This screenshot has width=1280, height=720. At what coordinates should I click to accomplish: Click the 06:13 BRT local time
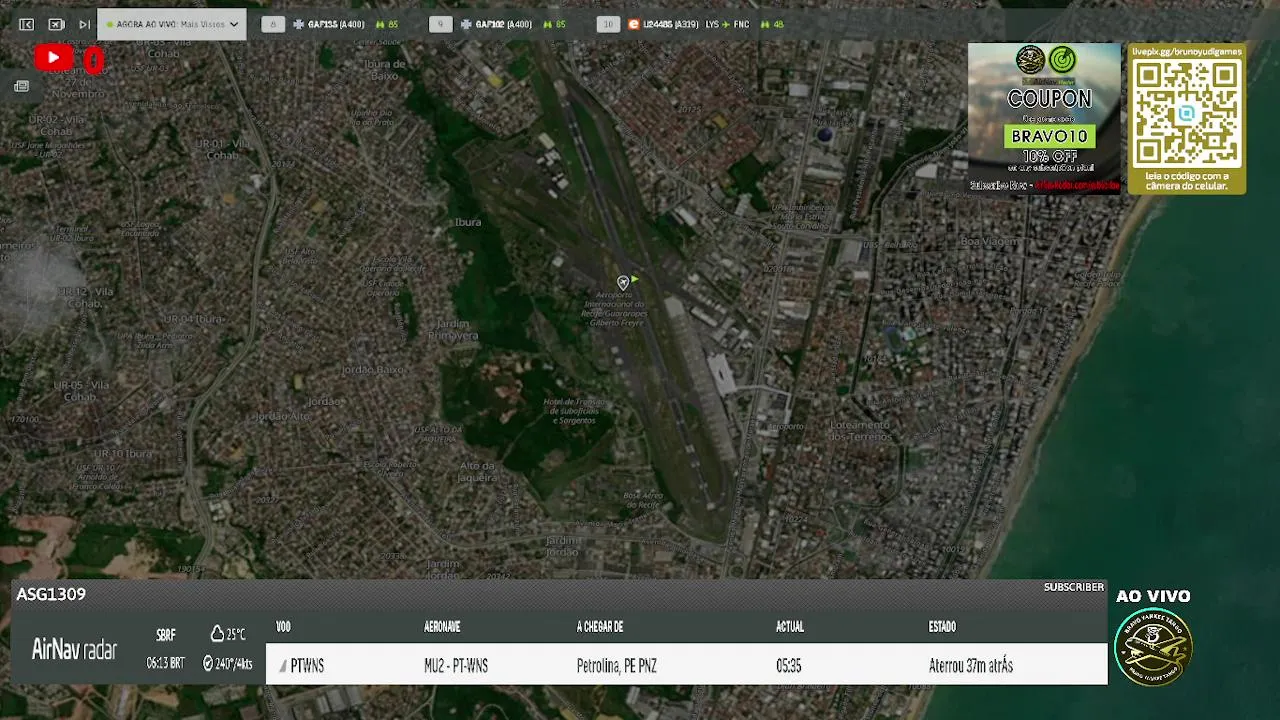(x=165, y=663)
